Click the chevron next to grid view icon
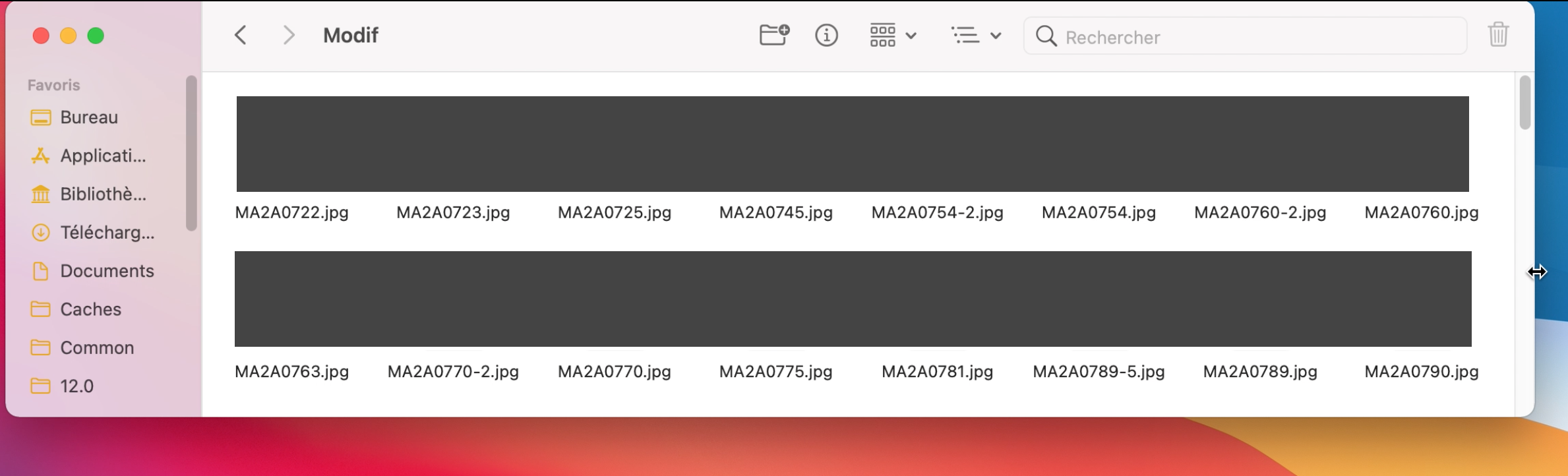 pyautogui.click(x=911, y=36)
